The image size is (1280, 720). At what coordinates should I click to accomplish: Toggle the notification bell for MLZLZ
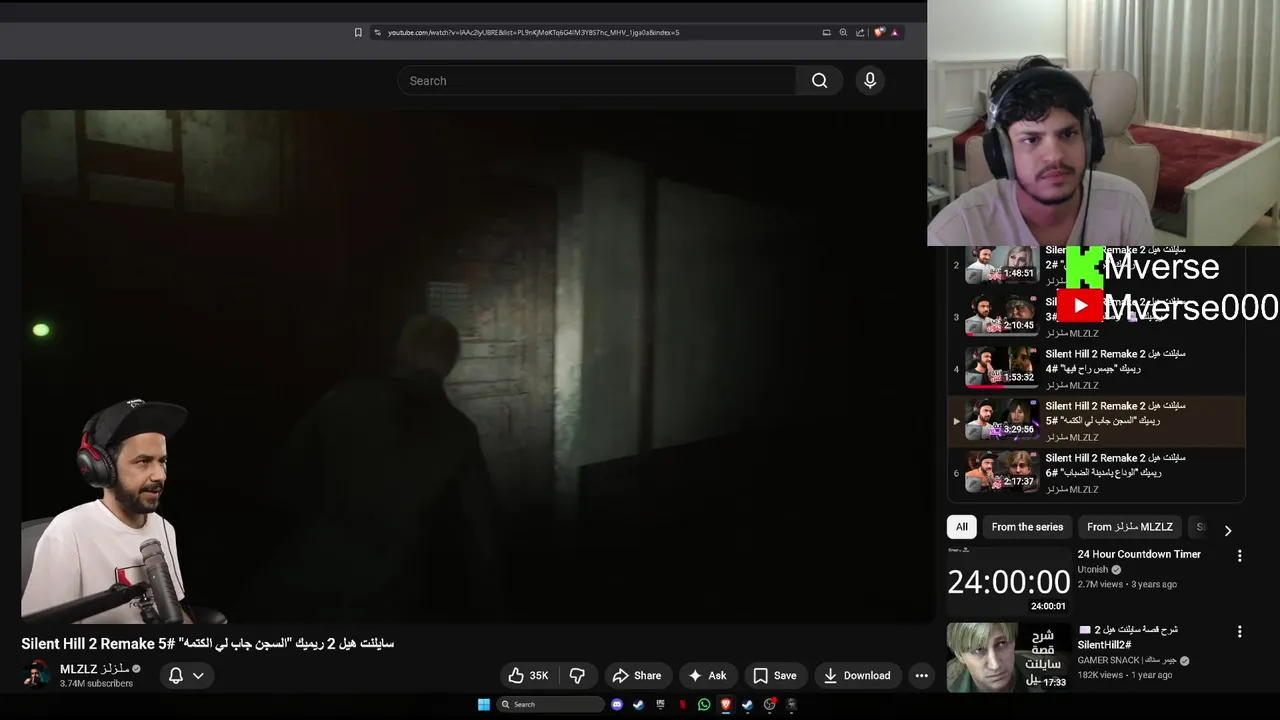click(x=176, y=676)
